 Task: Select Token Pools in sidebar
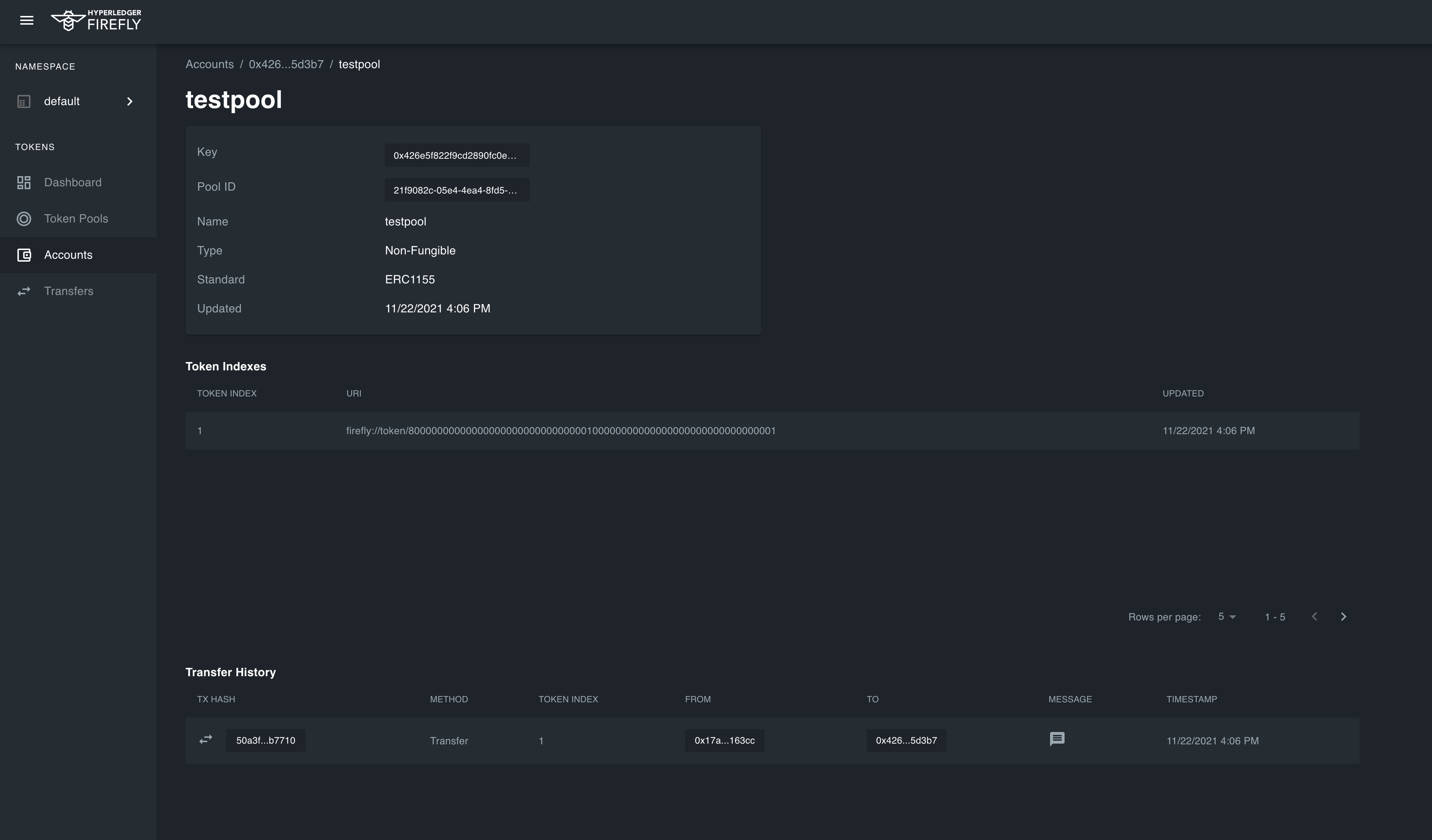tap(76, 219)
